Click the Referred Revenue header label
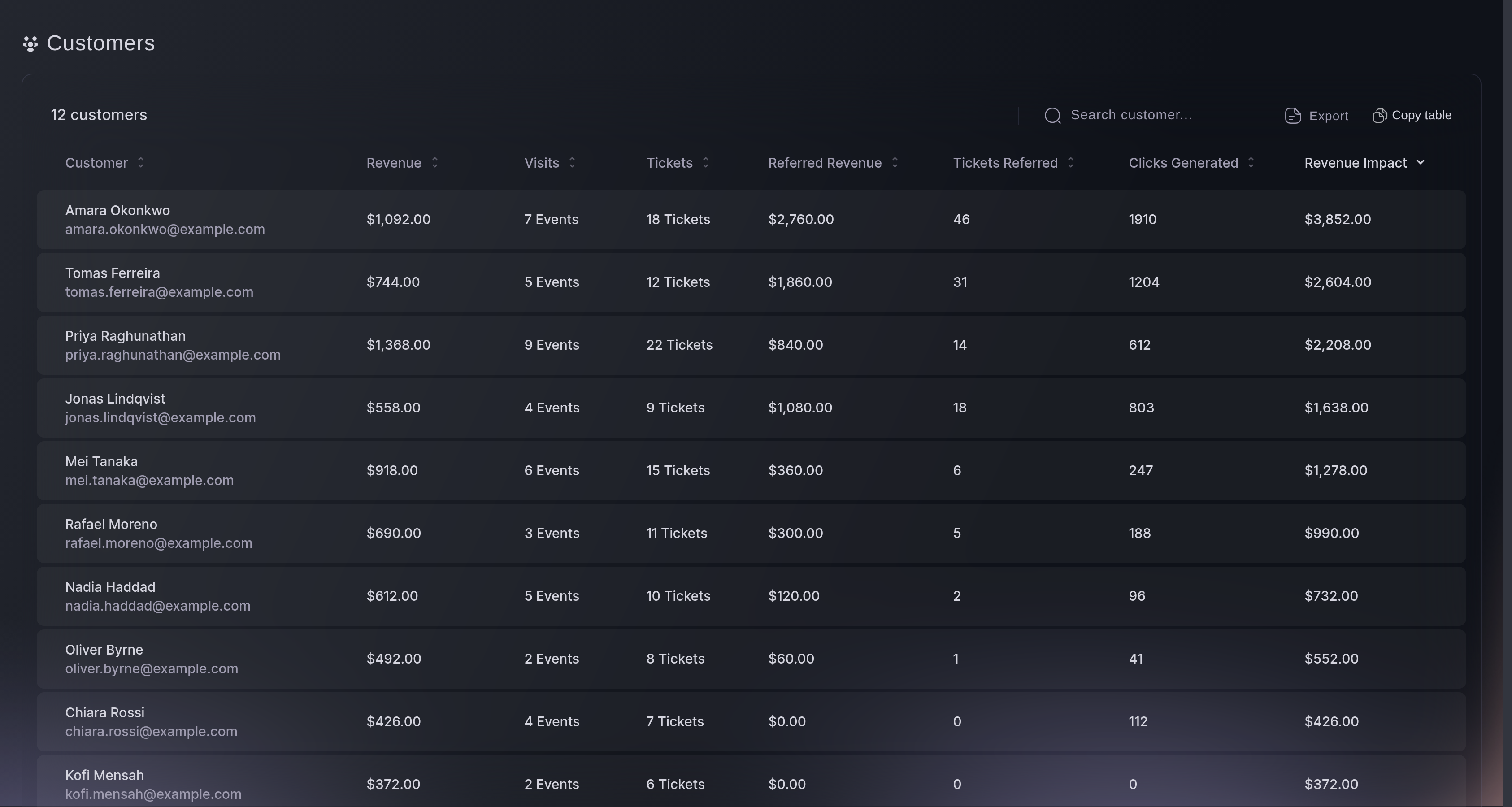 pos(825,163)
